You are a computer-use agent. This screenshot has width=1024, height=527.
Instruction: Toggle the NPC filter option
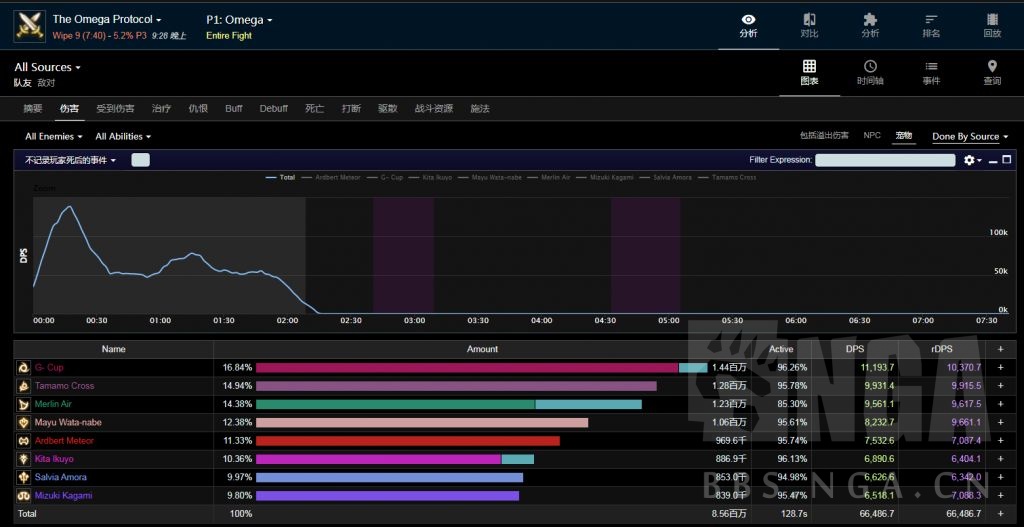tap(872, 136)
